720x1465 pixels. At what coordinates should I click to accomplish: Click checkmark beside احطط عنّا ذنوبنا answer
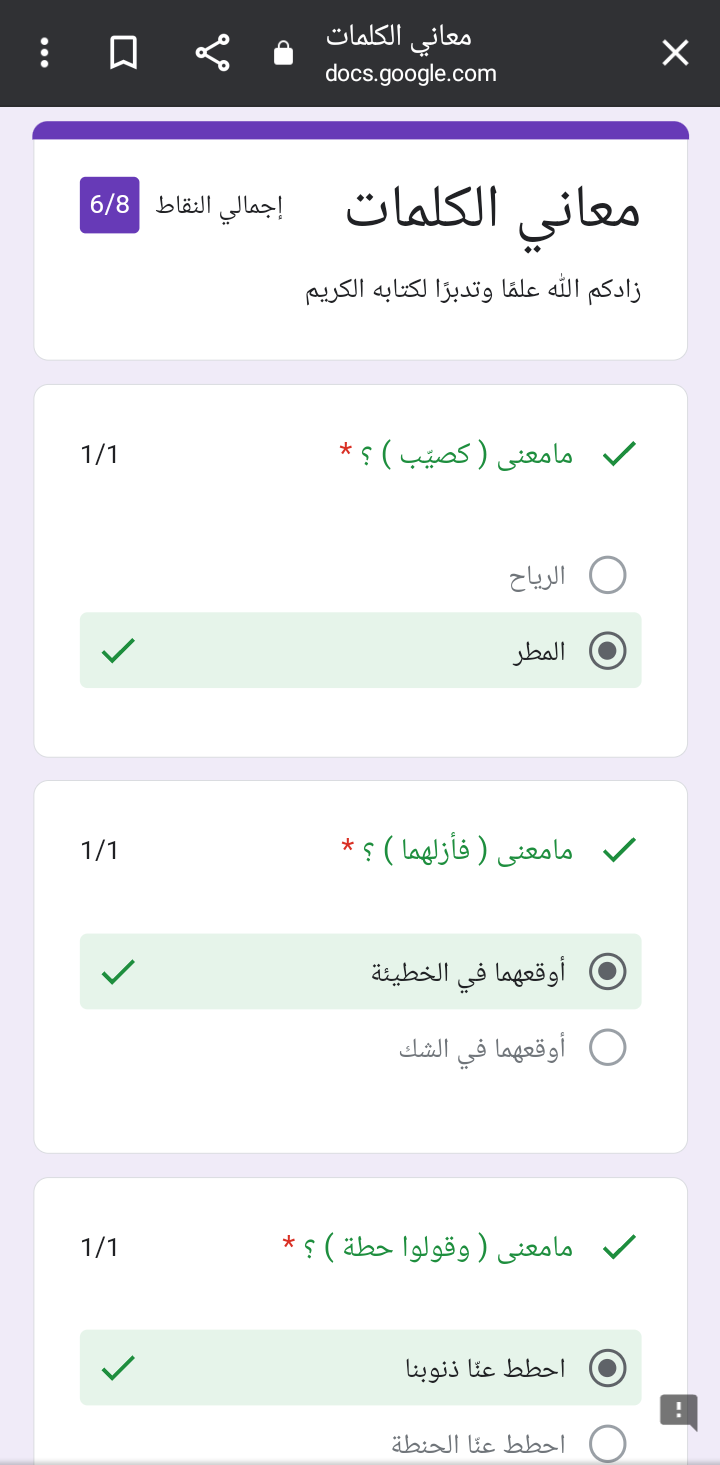(x=118, y=1367)
